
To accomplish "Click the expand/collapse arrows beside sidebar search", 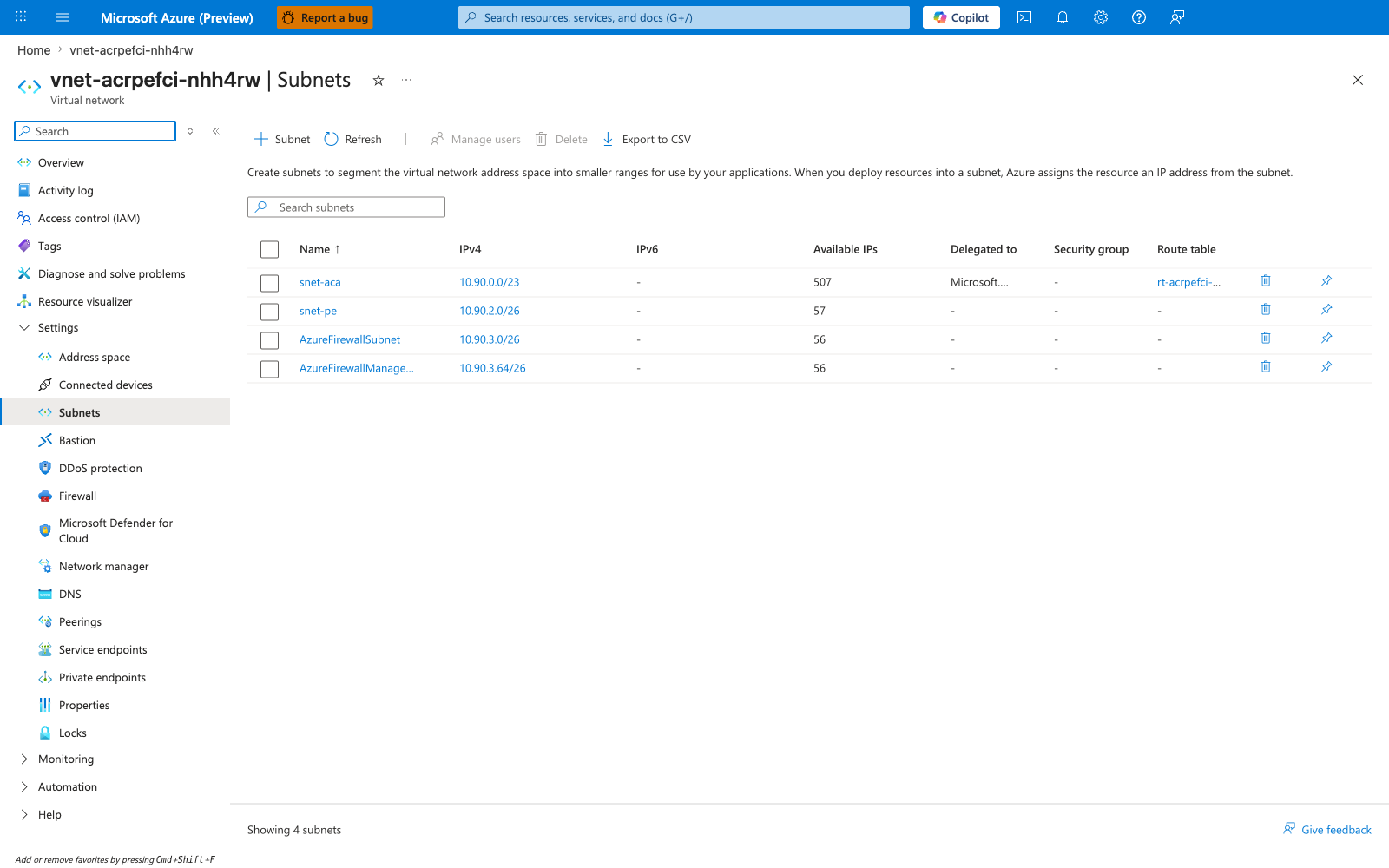I will [x=190, y=131].
